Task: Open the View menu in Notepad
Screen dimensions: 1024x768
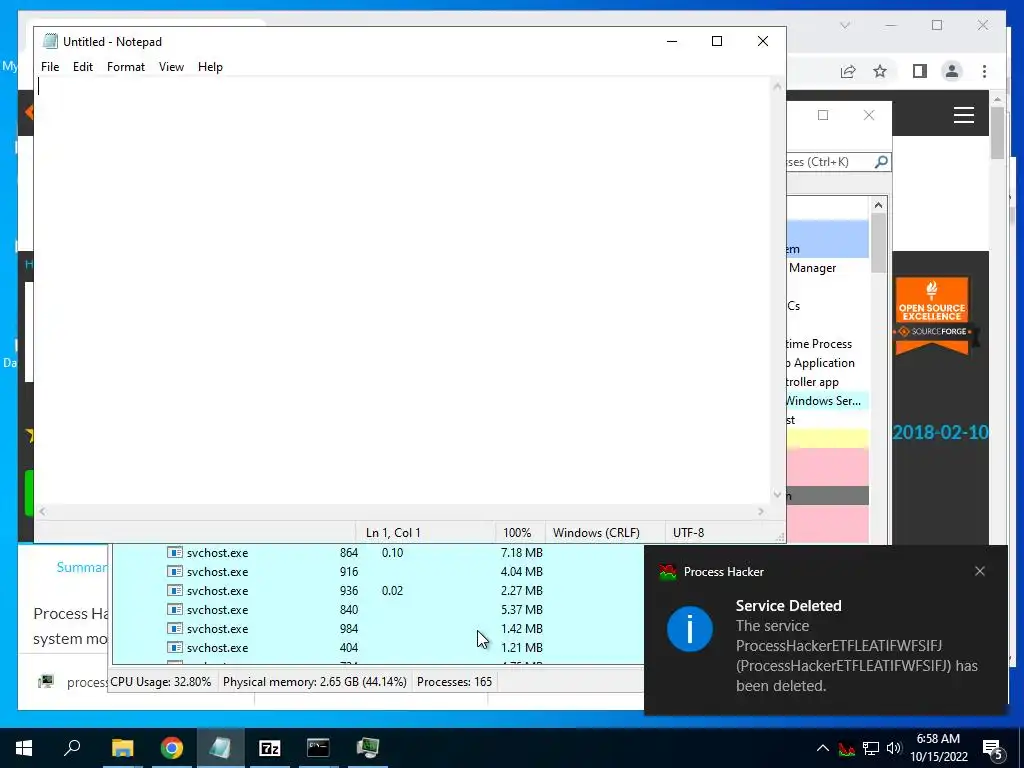Action: pos(171,67)
